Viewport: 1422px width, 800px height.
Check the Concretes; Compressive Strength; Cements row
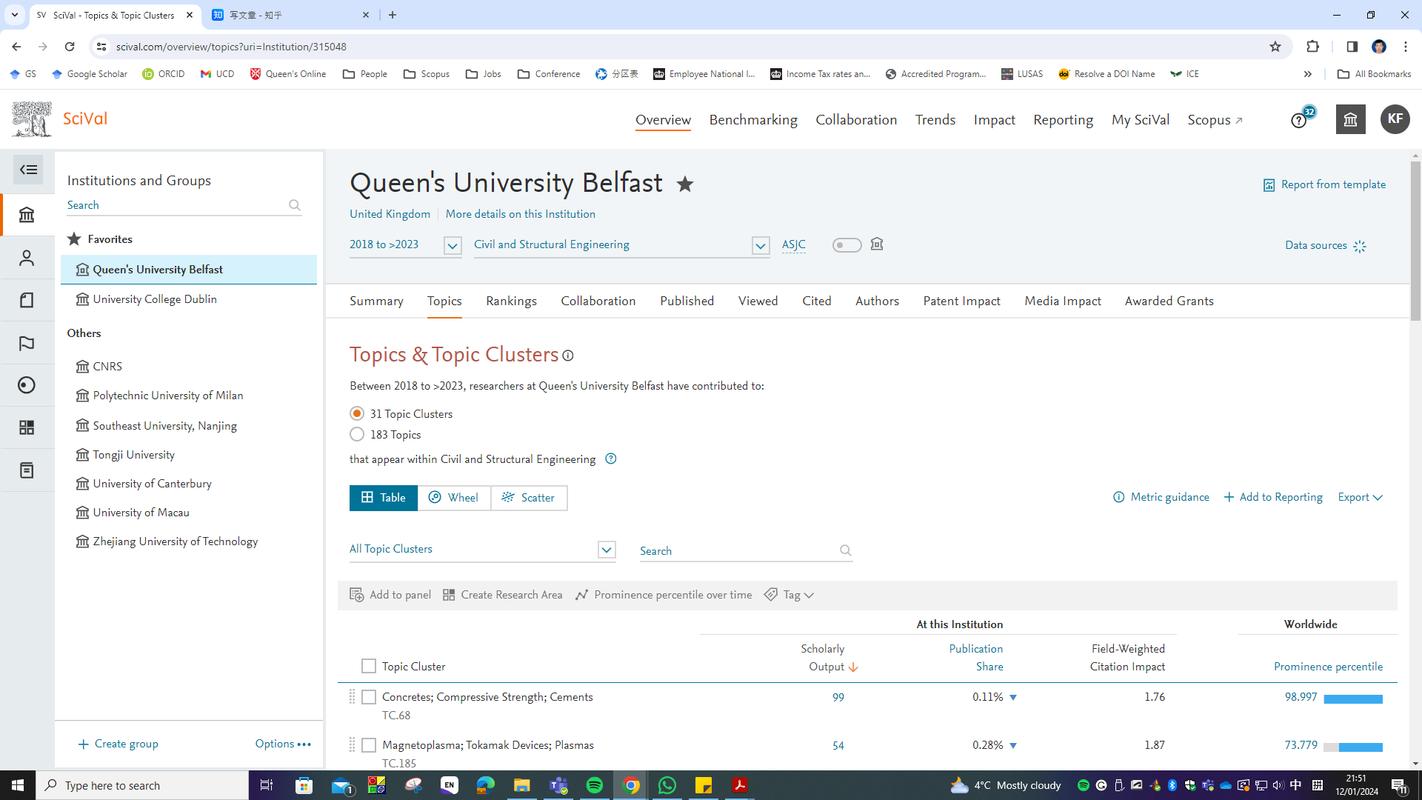click(x=369, y=697)
